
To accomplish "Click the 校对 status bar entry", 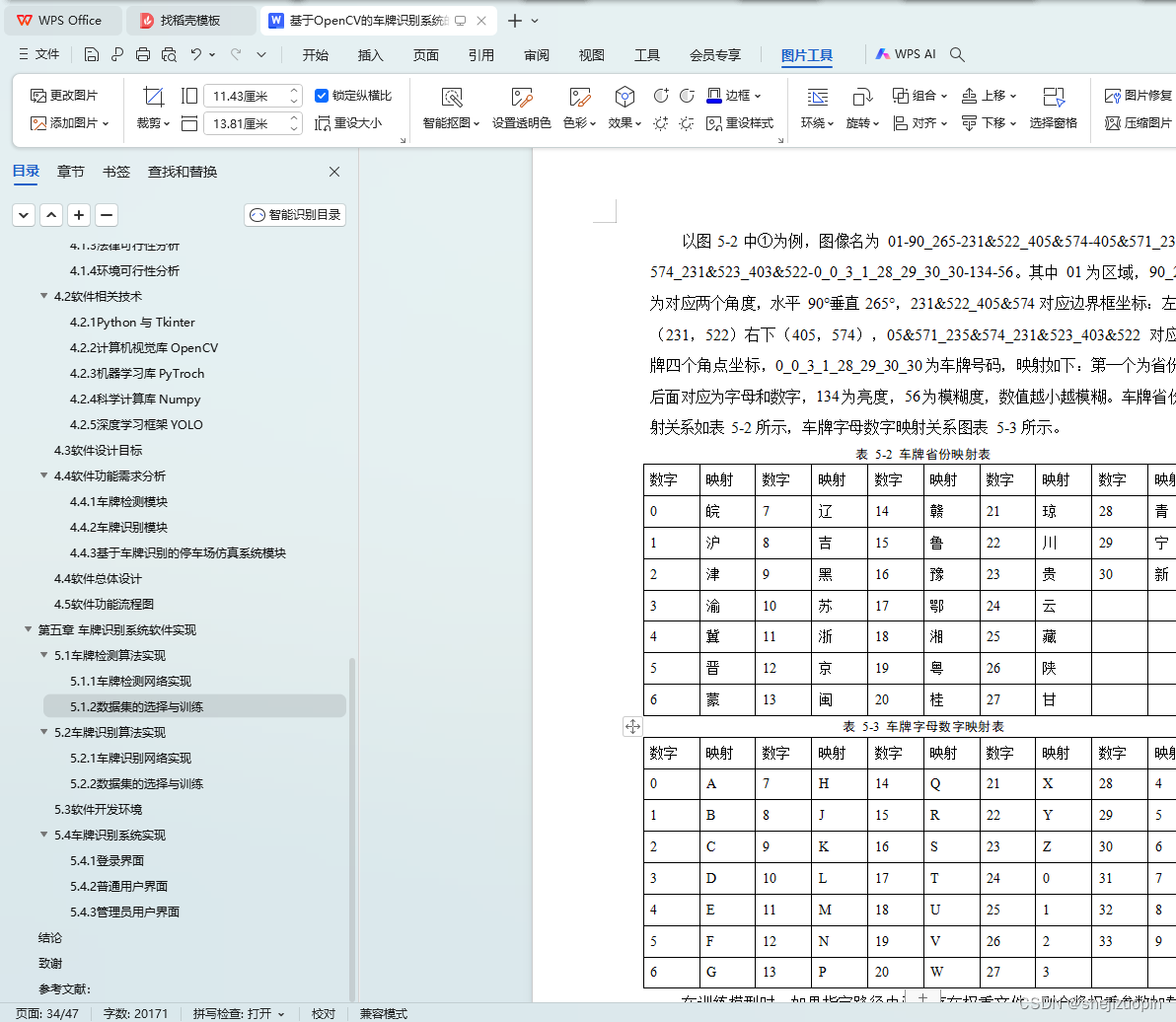I will pyautogui.click(x=324, y=1013).
